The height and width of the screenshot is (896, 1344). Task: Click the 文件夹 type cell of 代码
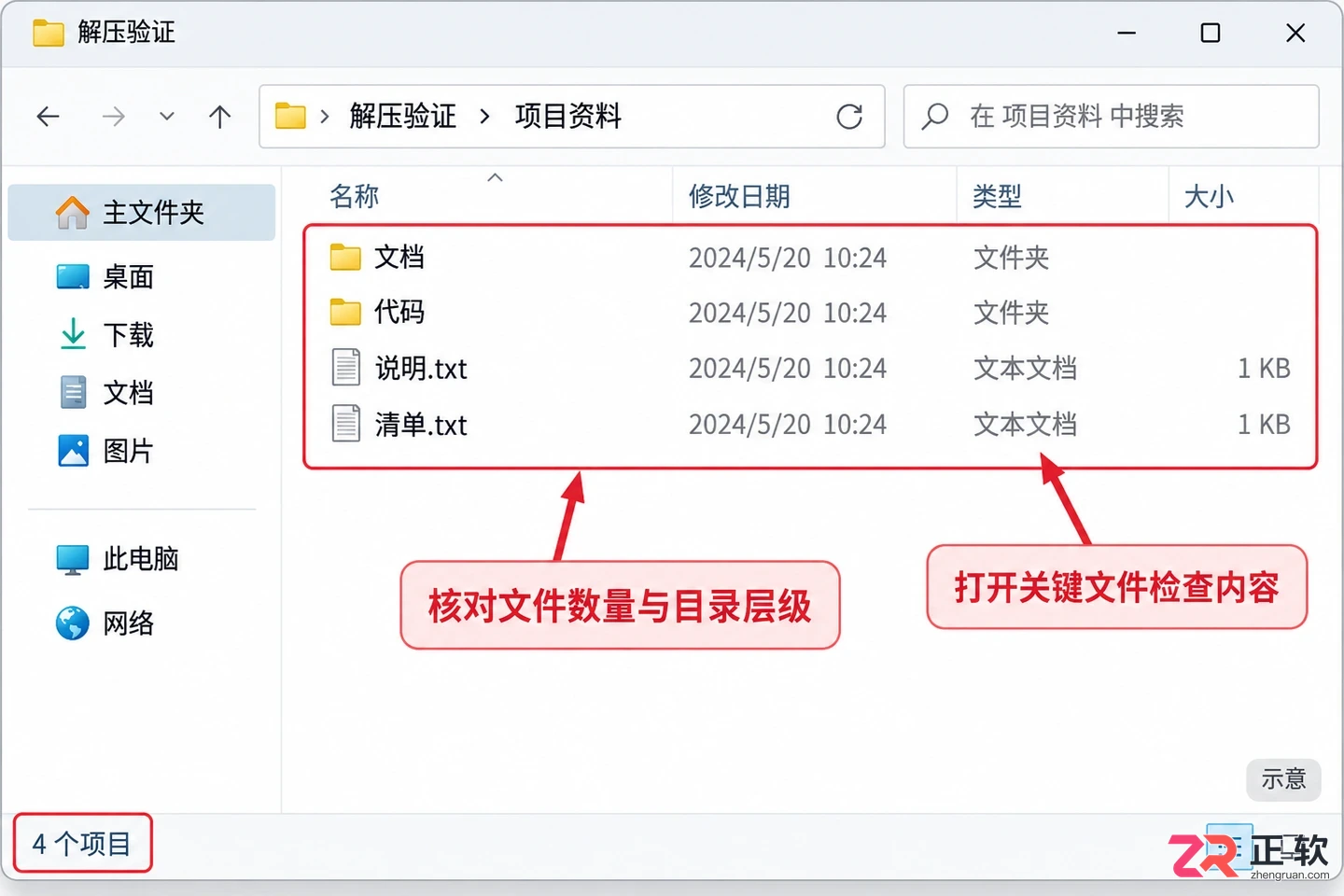(1012, 313)
